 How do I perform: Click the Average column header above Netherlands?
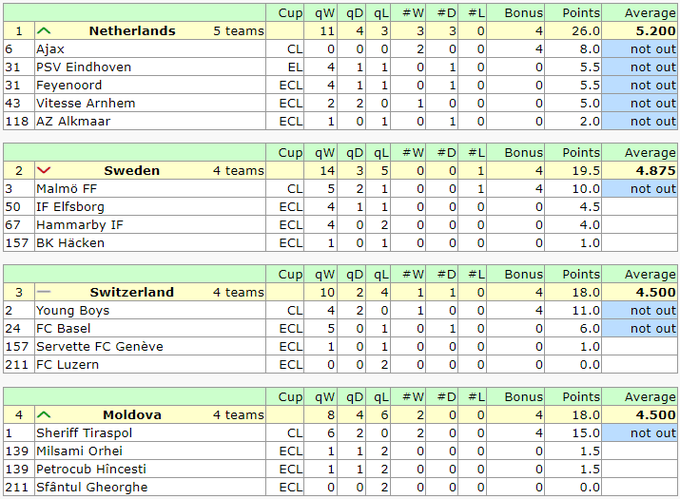(x=650, y=13)
